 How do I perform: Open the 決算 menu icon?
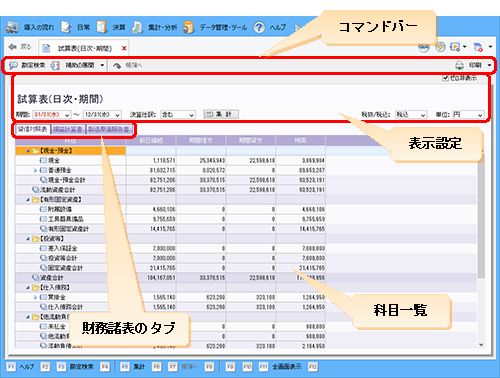(101, 27)
